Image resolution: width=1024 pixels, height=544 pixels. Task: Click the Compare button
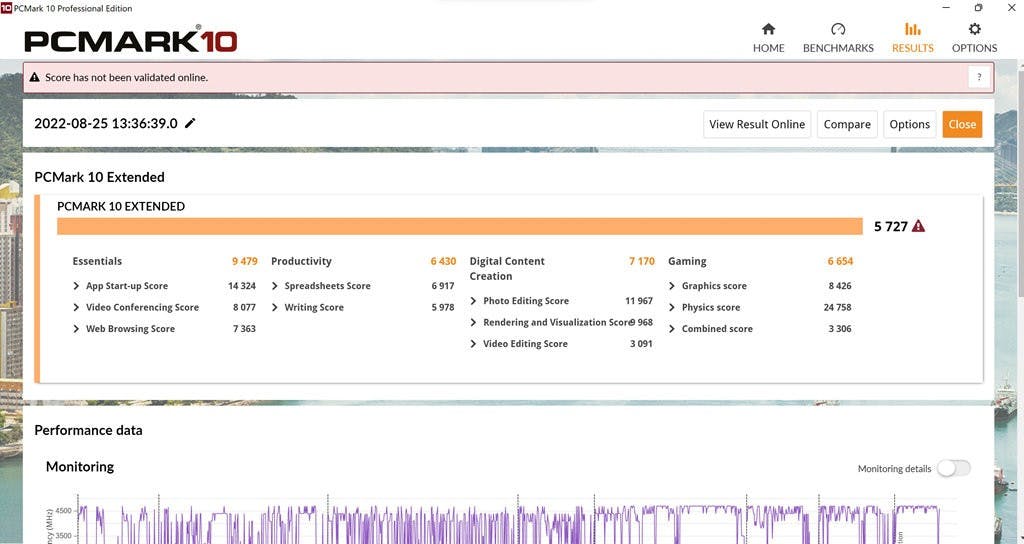click(846, 124)
